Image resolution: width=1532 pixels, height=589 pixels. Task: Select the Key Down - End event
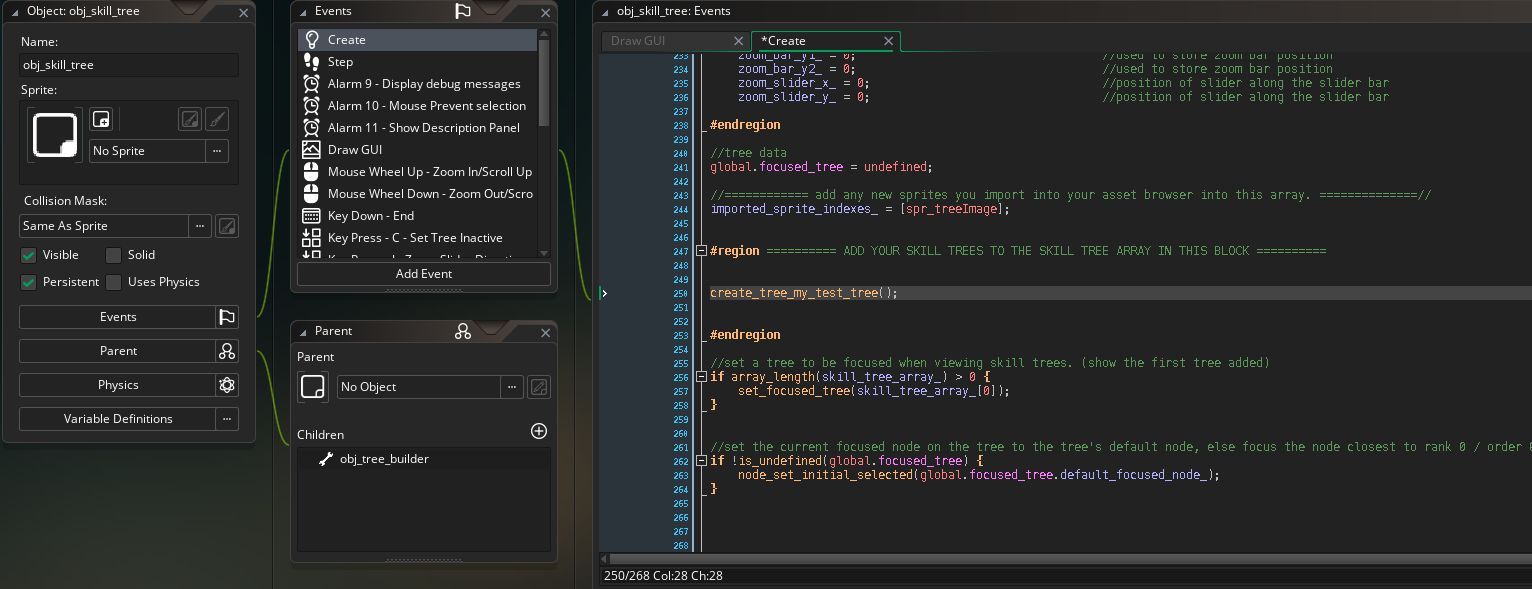pyautogui.click(x=417, y=216)
